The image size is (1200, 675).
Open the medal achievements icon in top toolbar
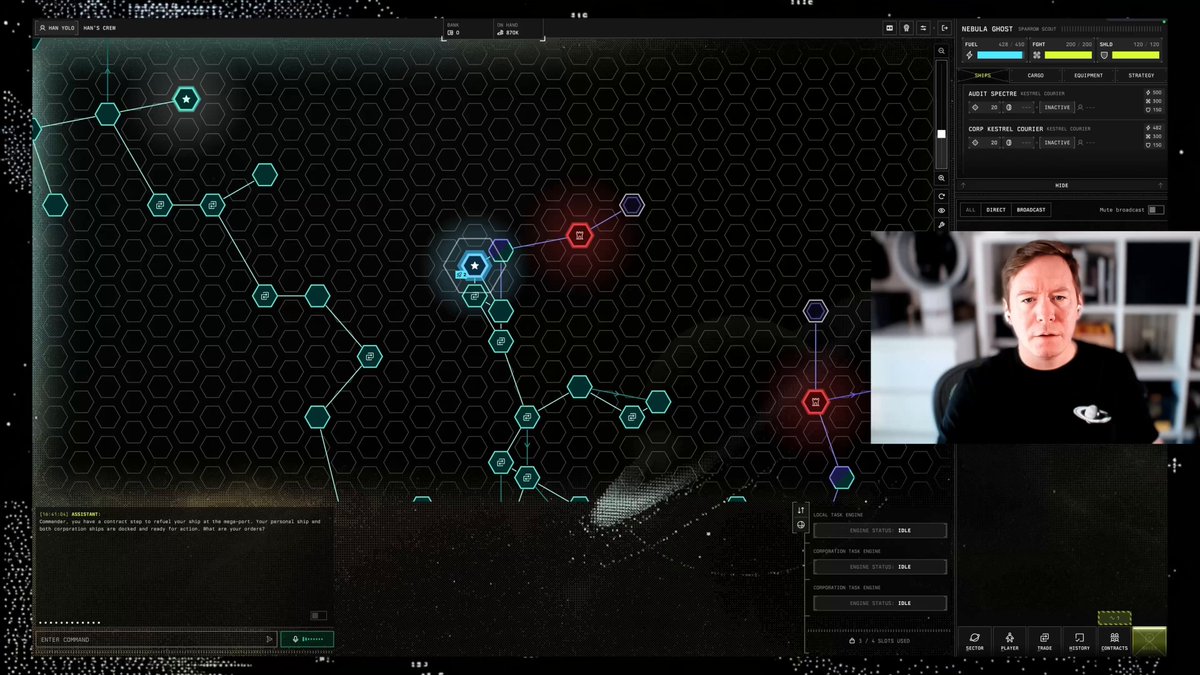[x=906, y=28]
